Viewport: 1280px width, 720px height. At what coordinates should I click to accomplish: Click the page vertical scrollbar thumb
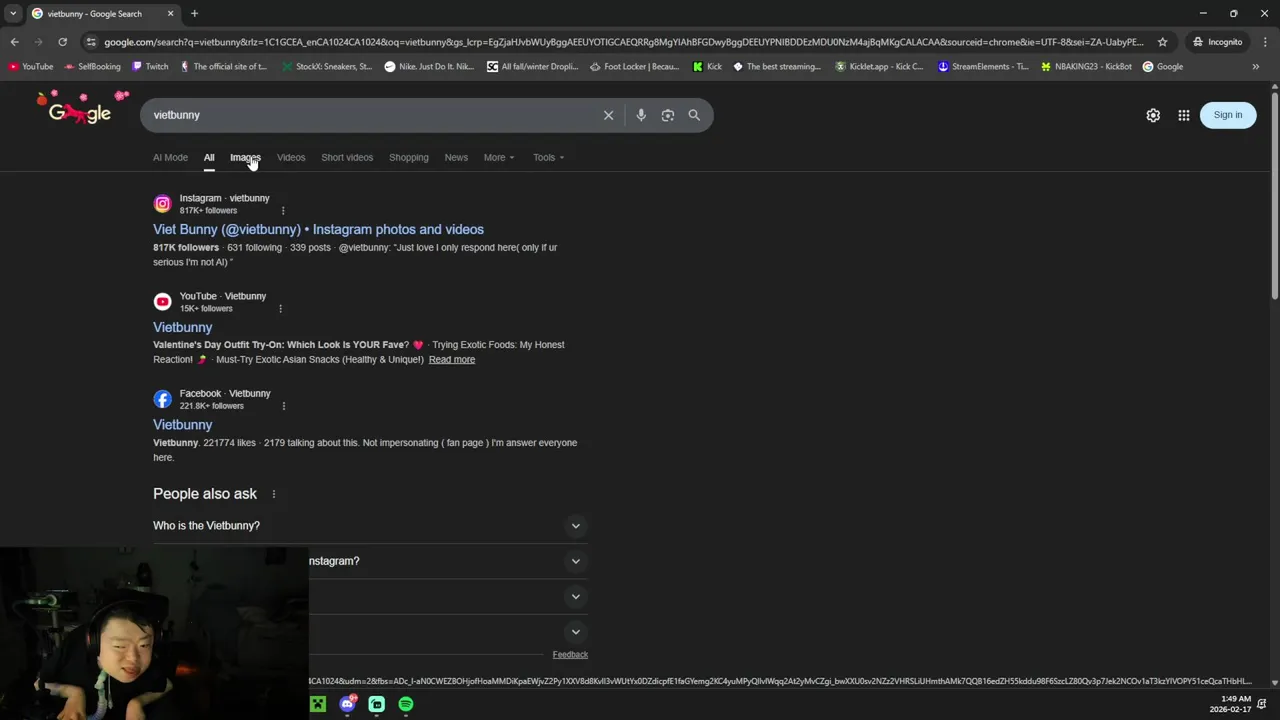[x=1274, y=197]
